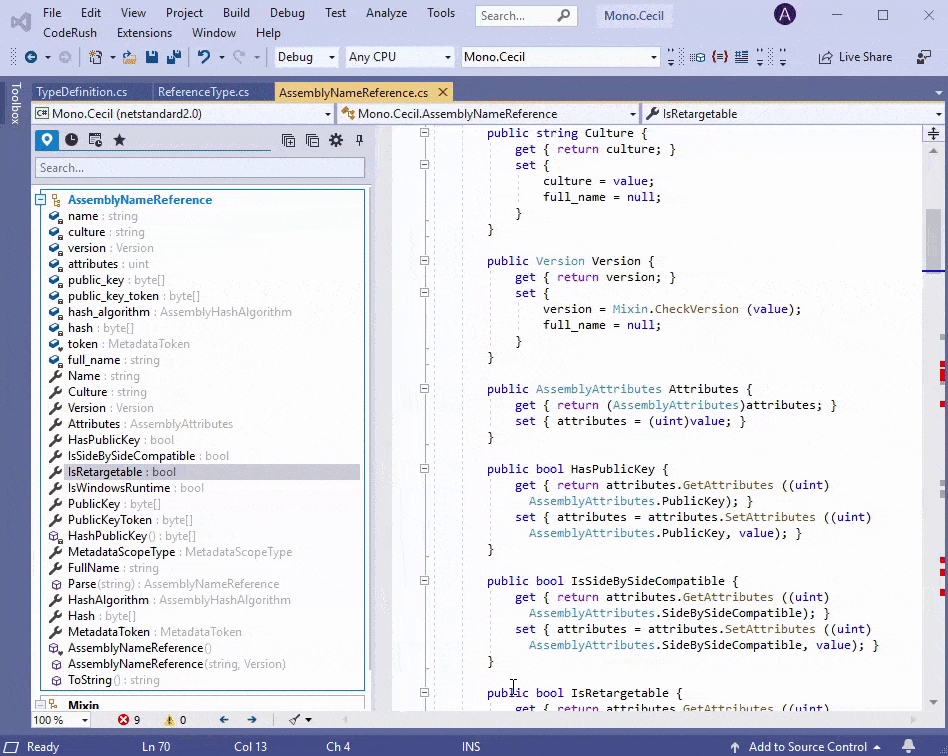Open the Debug configuration dropdown
948x756 pixels.
[306, 57]
